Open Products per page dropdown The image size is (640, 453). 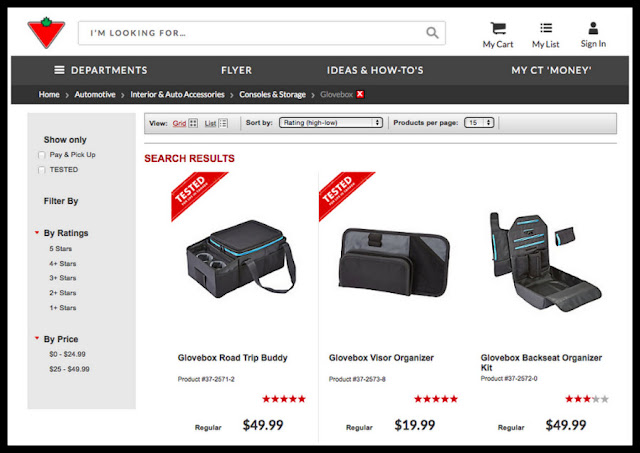tap(479, 123)
